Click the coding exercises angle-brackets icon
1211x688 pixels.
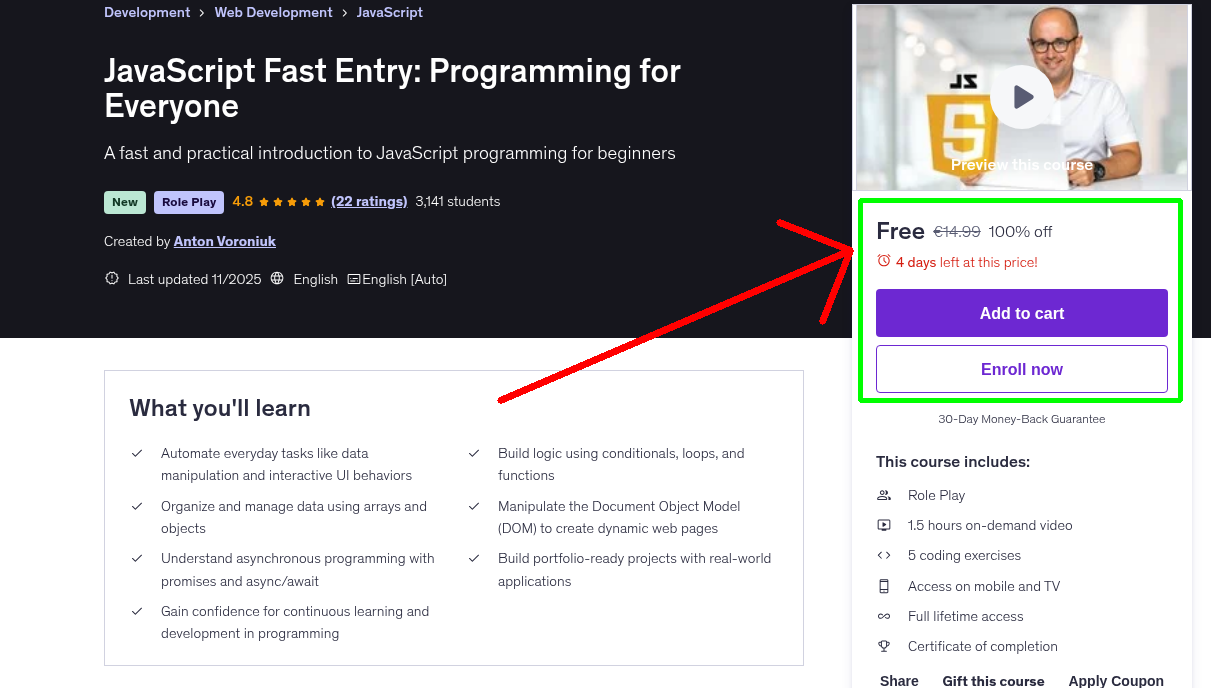click(884, 555)
